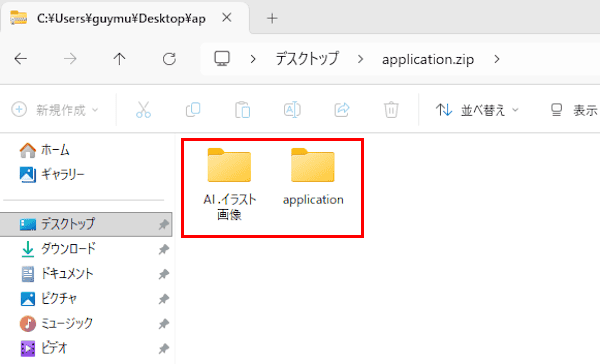
Task: Expand chevron after application.zip in path
Action: click(497, 59)
